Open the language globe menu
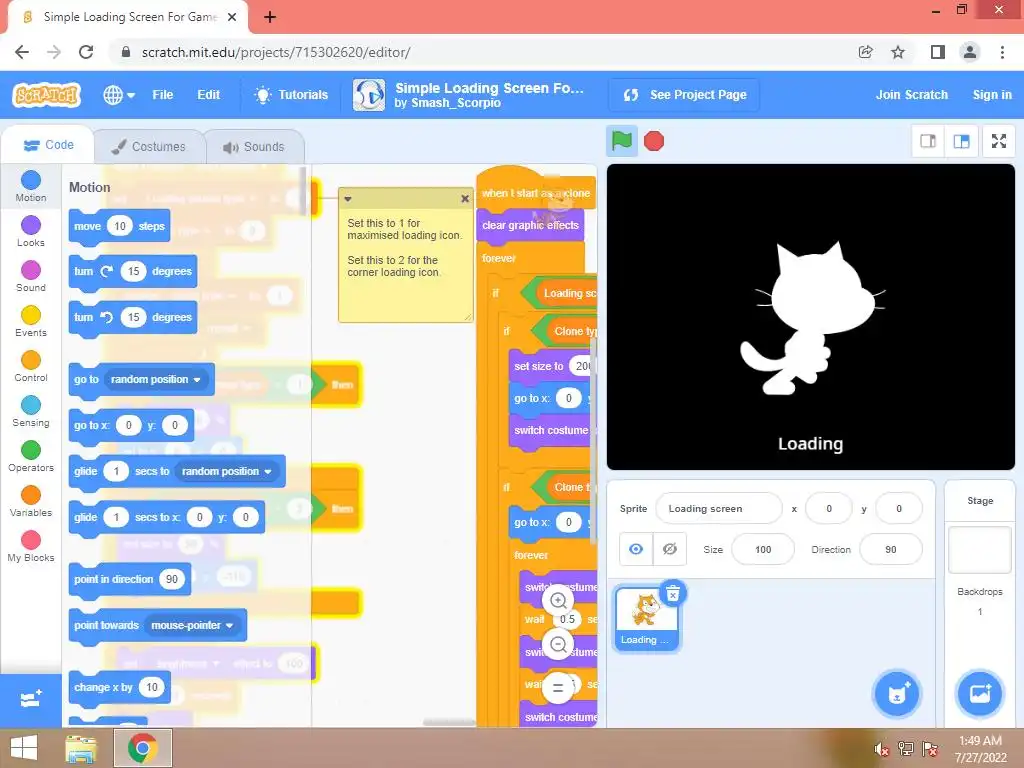 click(119, 95)
